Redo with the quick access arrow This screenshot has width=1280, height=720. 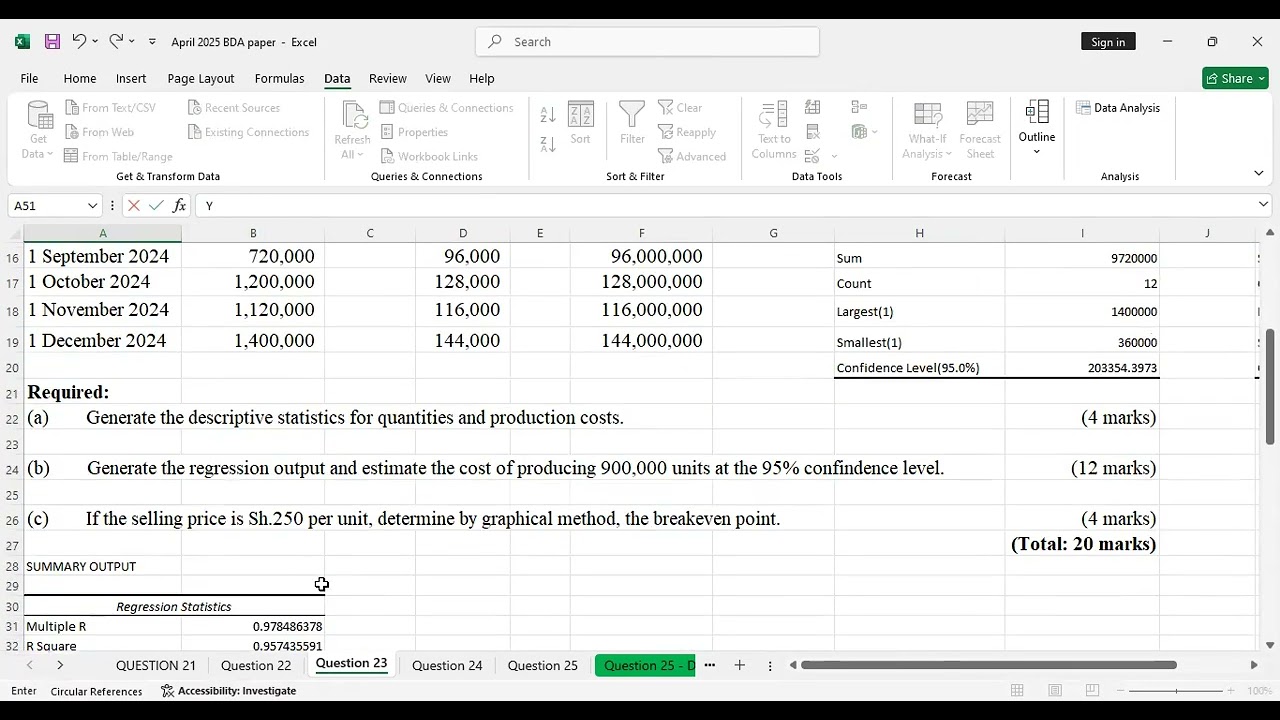click(116, 42)
